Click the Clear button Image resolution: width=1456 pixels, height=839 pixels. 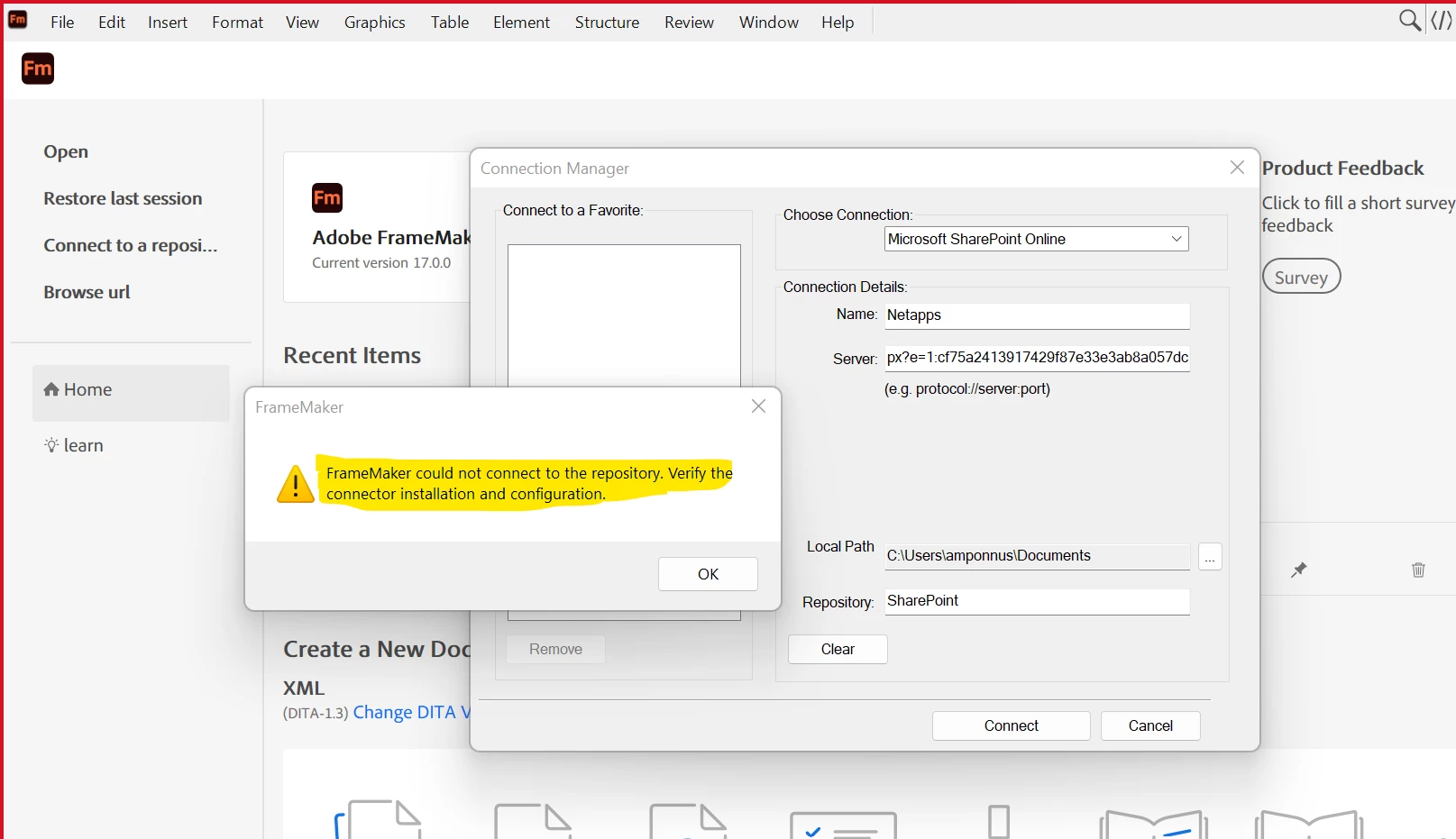point(838,649)
